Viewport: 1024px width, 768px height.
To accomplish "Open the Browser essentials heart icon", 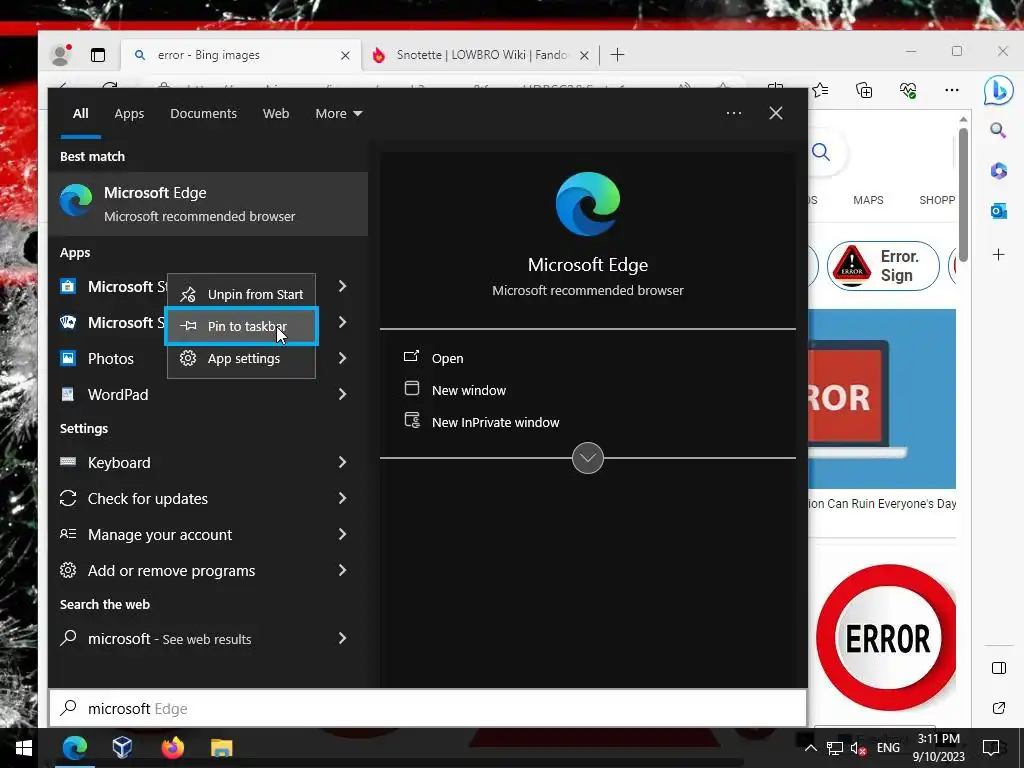I will 908,90.
